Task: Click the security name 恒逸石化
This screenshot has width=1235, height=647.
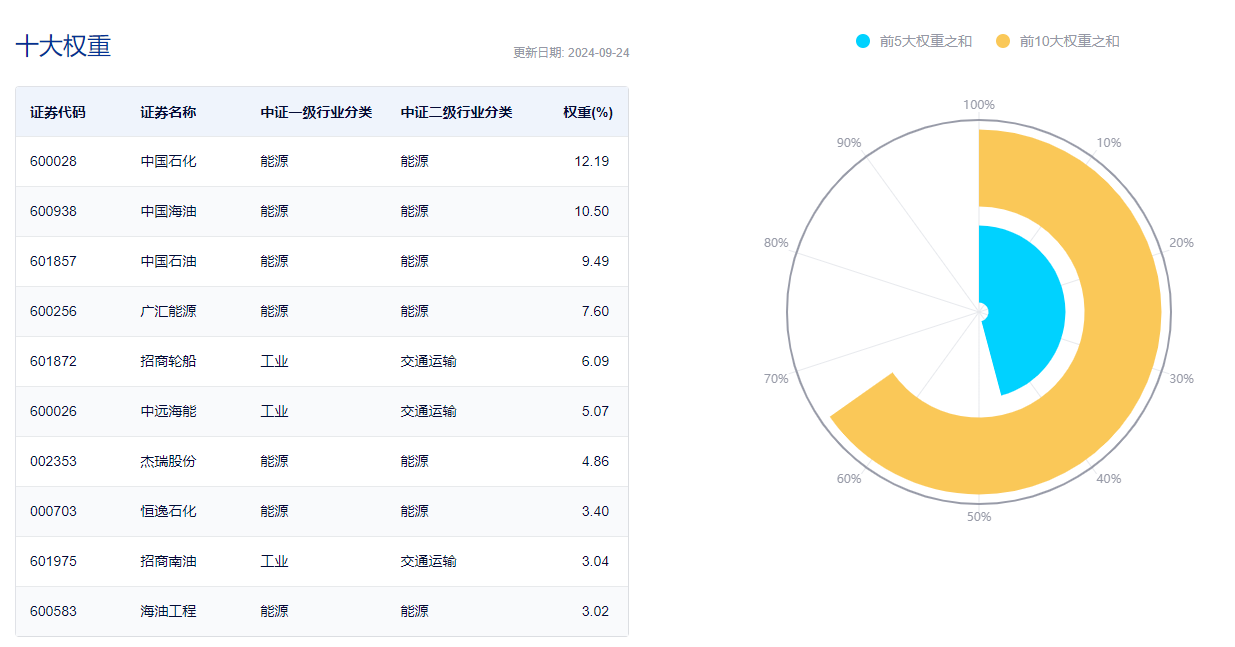Action: 168,511
